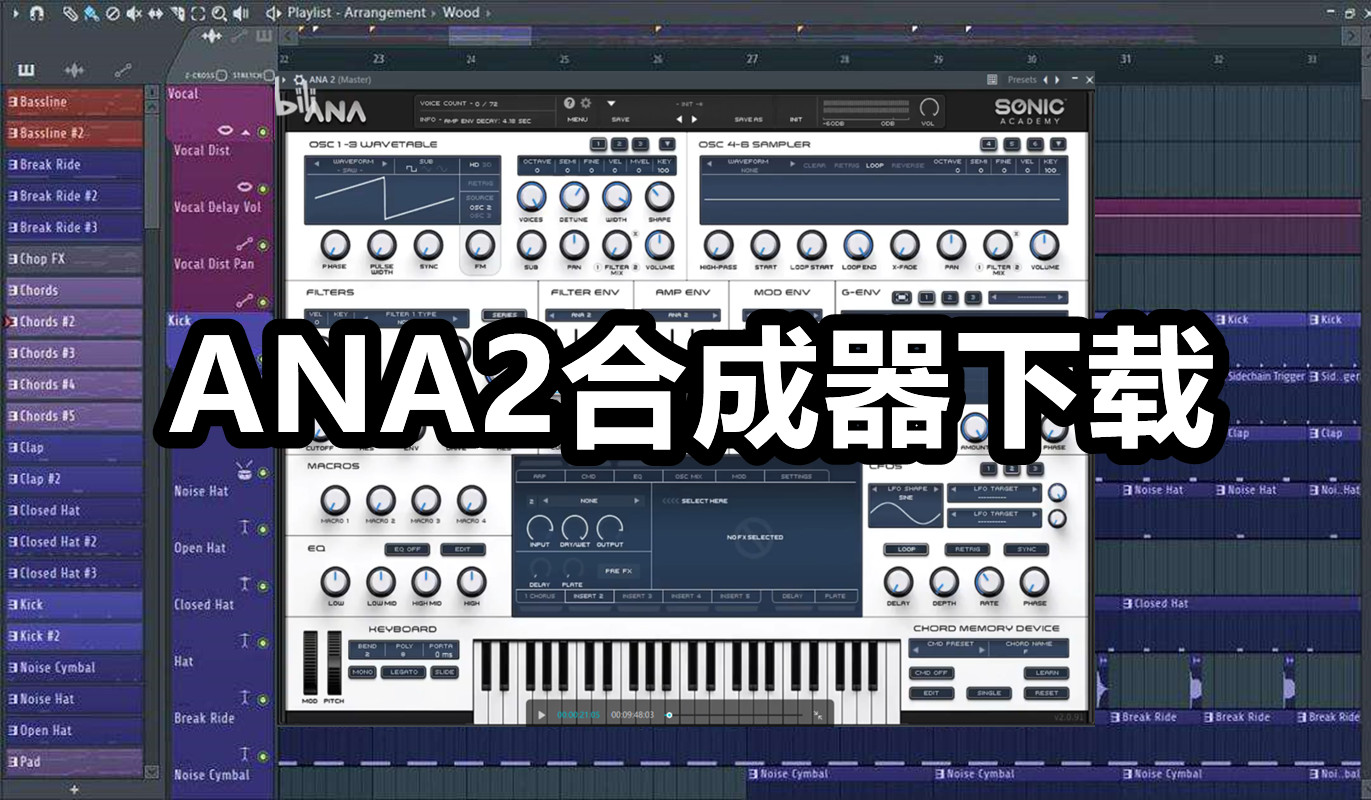
Task: Adjust the PITCH wheel slider
Action: coord(334,662)
